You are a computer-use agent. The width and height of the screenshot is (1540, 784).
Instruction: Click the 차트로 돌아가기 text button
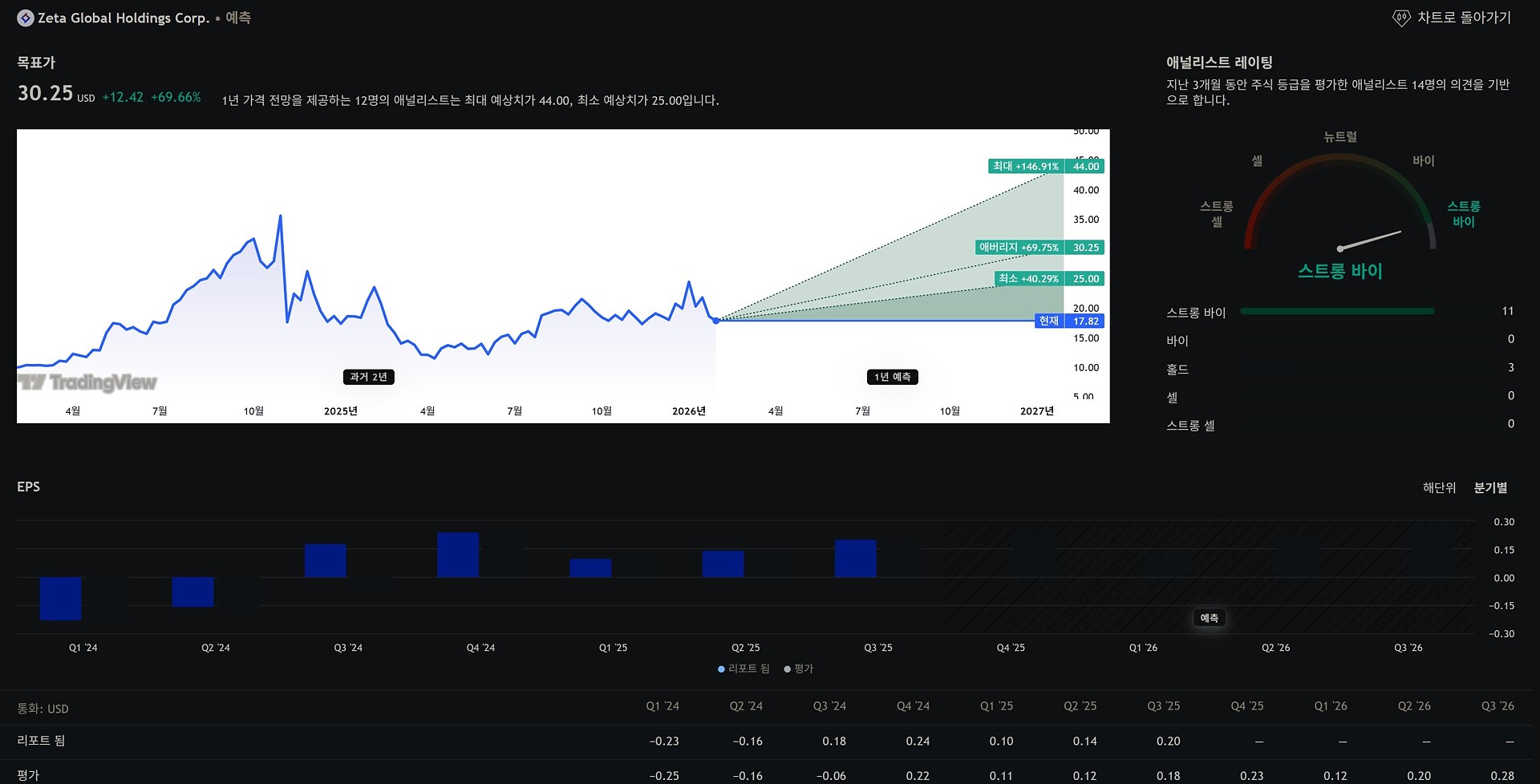tap(1464, 18)
